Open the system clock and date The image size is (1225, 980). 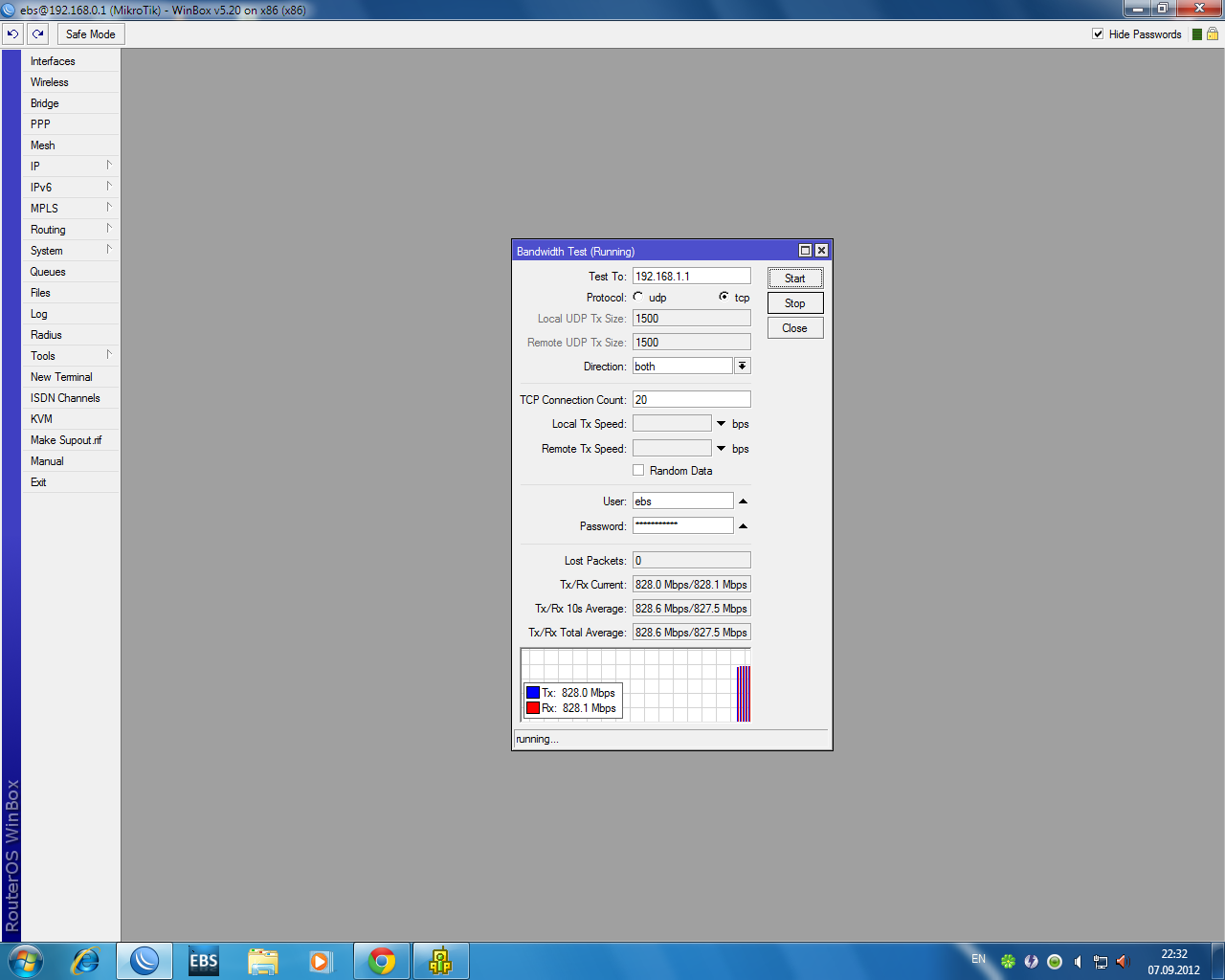point(1174,962)
